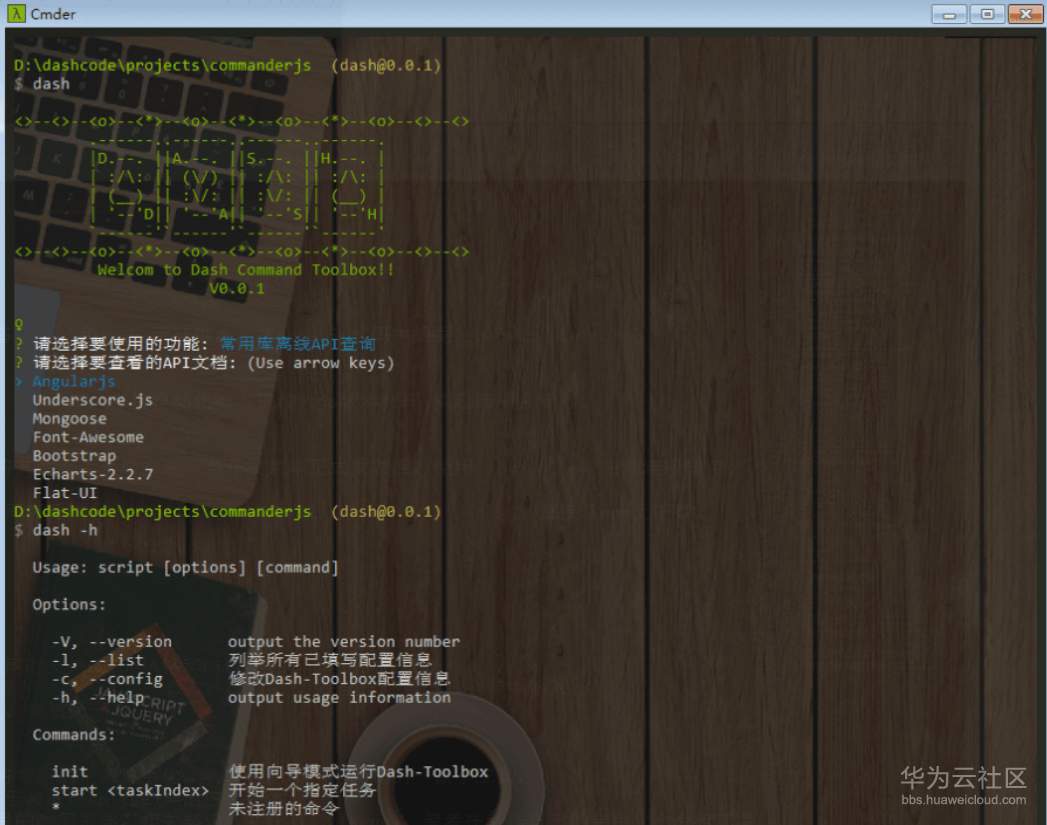
Task: Select Angularjs from the API document list
Action: [72, 381]
